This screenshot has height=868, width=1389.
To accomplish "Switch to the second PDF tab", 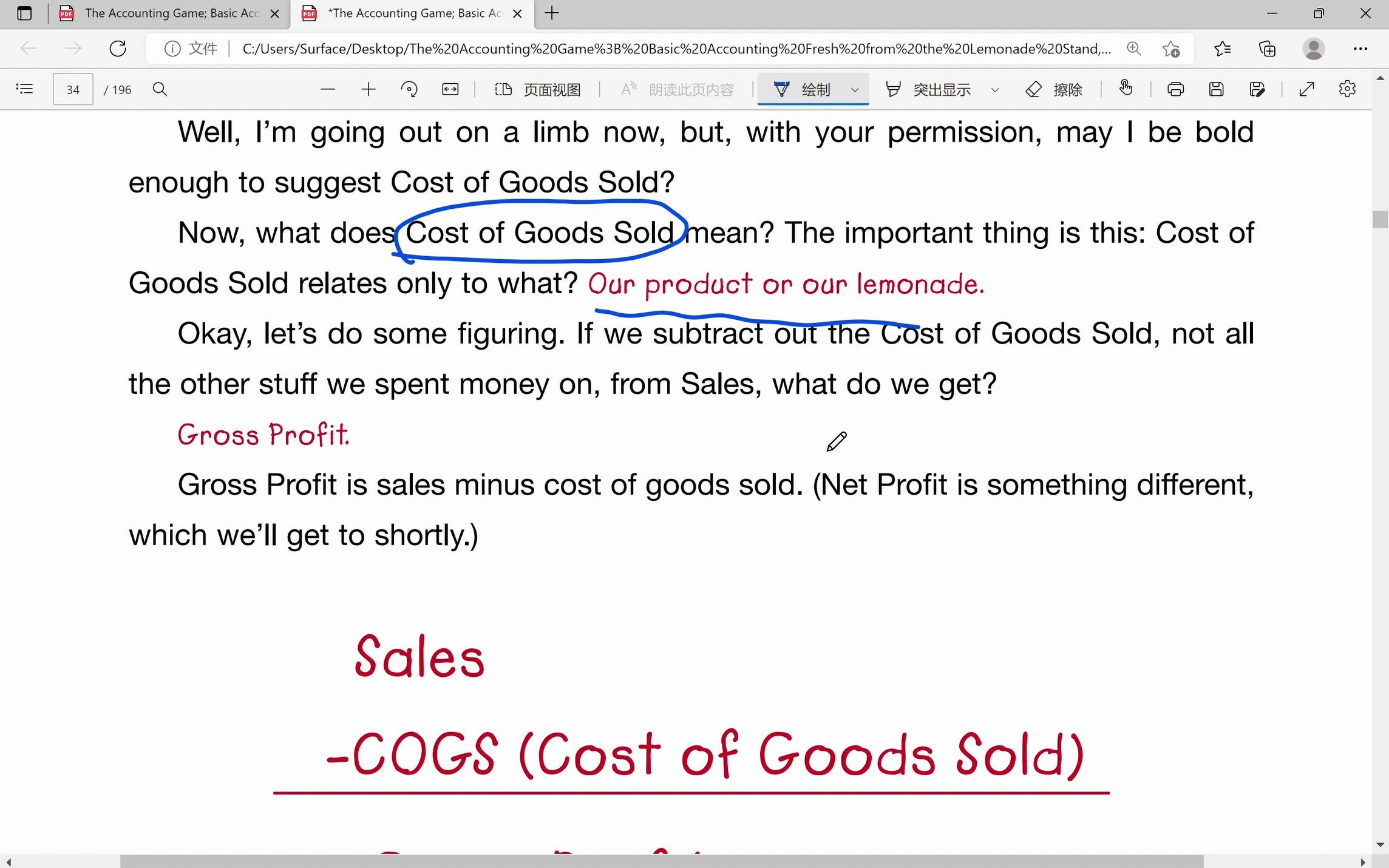I will (412, 13).
